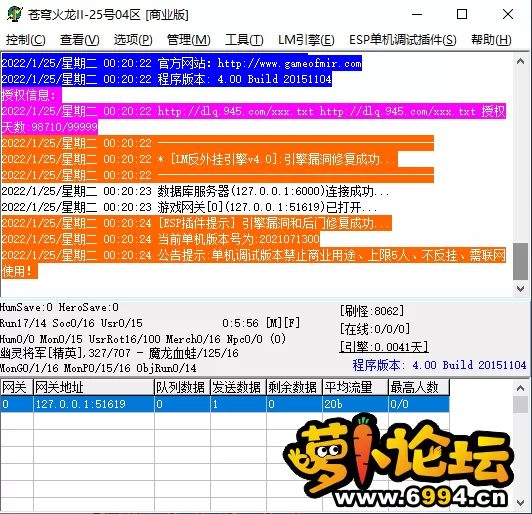The image size is (532, 514).
Task: Click the Run17/14 Soc0/16 status text
Action: (x=71, y=323)
